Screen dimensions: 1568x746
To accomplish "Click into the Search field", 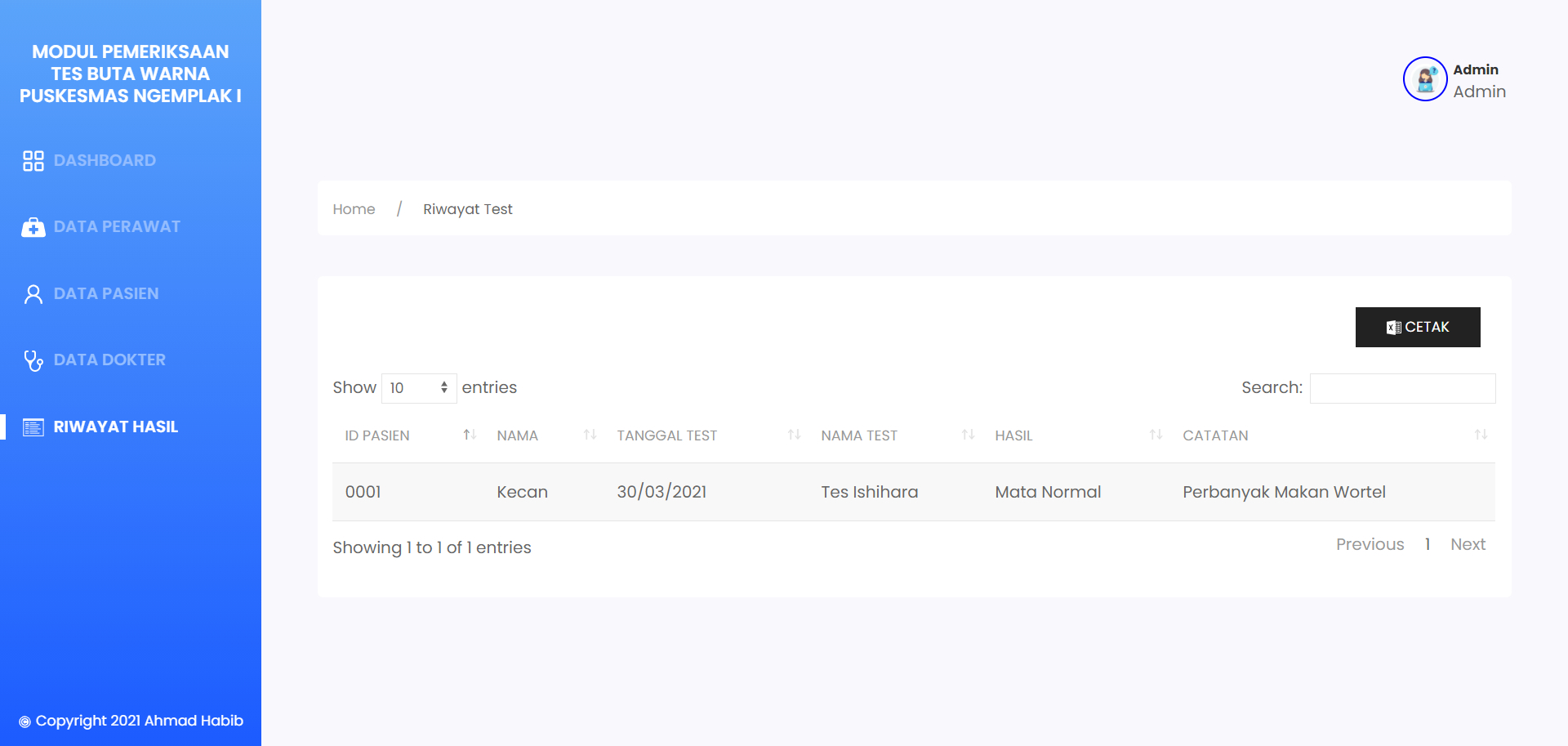I will [x=1402, y=388].
